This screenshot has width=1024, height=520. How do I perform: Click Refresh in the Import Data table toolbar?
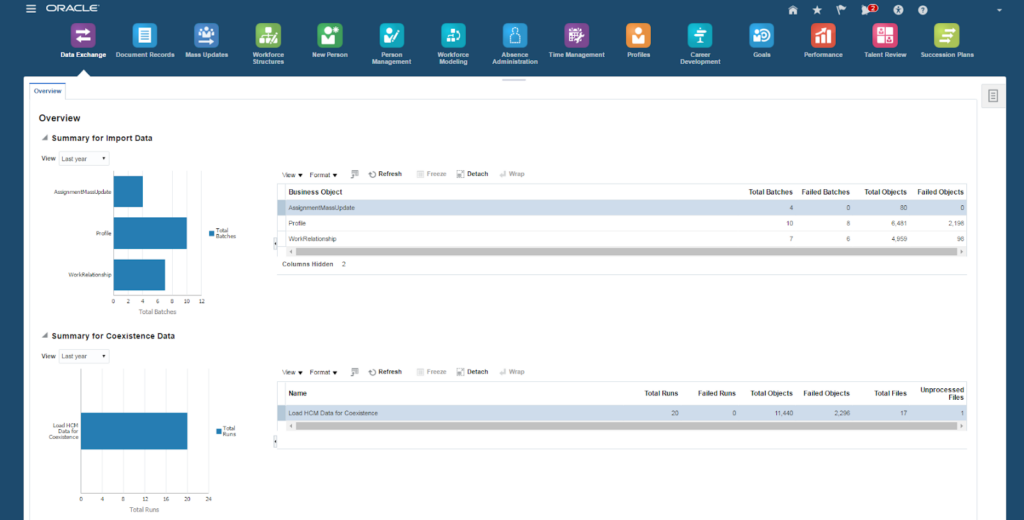tap(385, 174)
